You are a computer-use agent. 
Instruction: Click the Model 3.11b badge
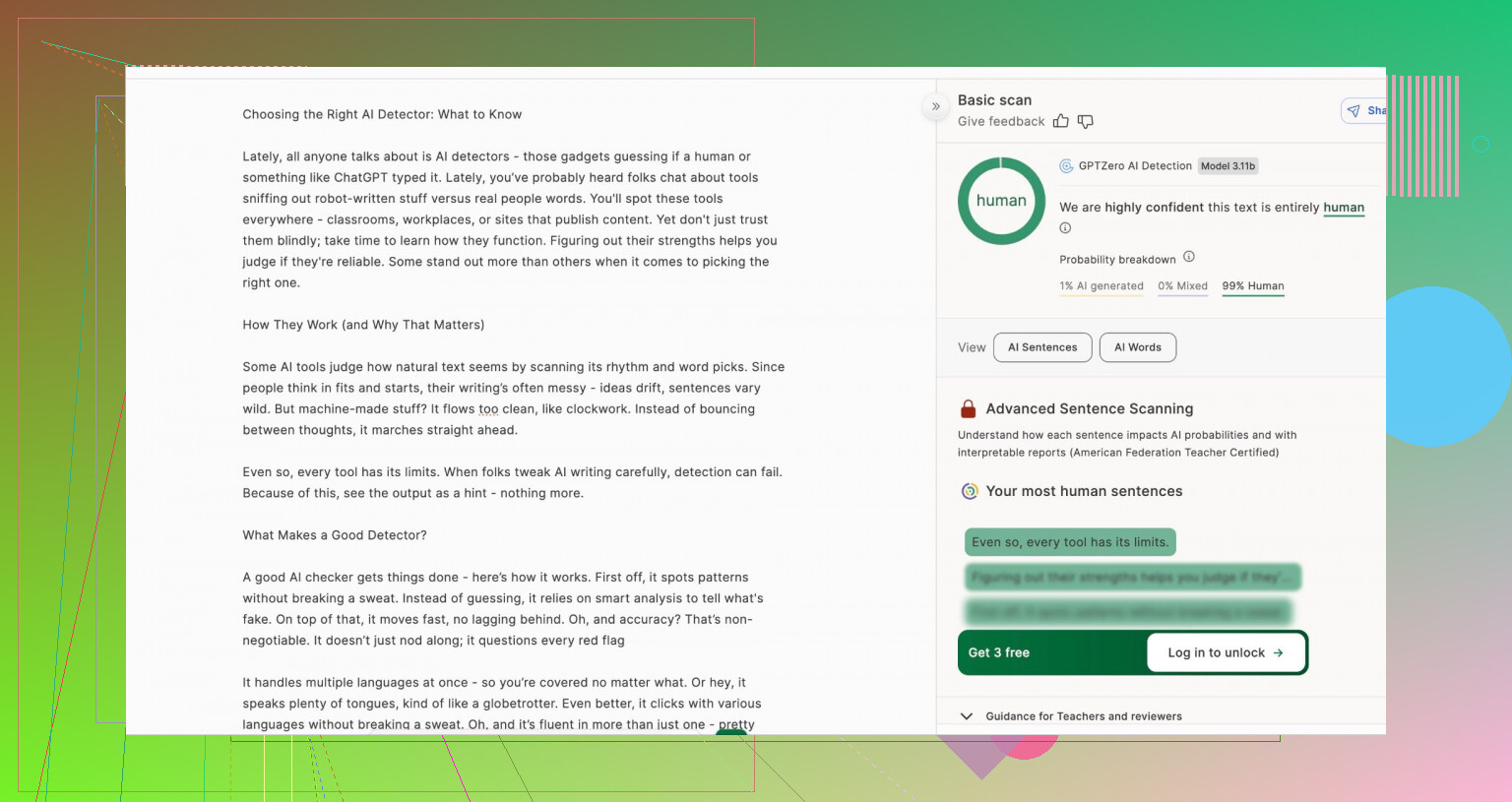pyautogui.click(x=1228, y=166)
